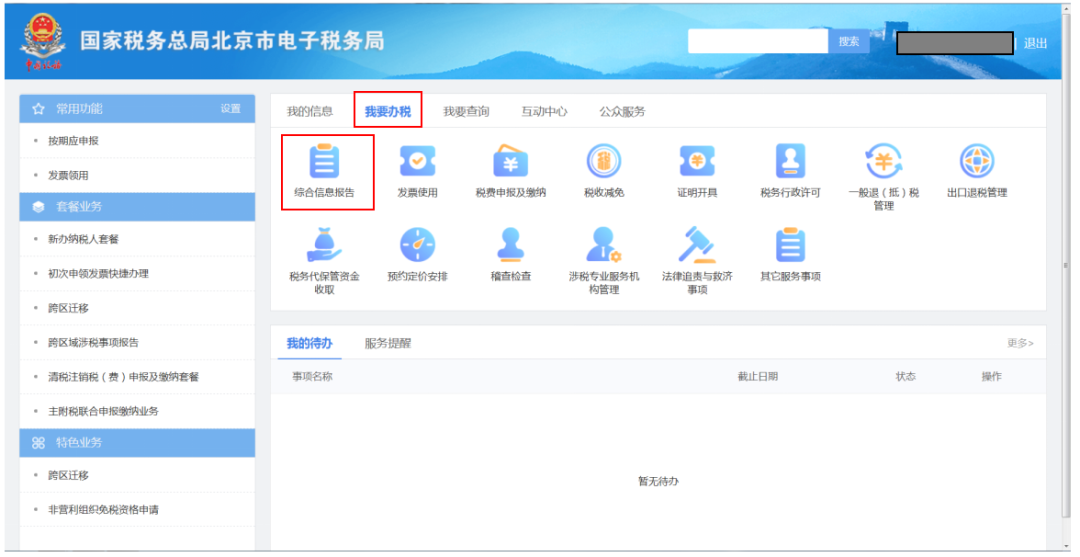The image size is (1080, 557).
Task: Select 我的待办 tab
Action: tap(309, 343)
